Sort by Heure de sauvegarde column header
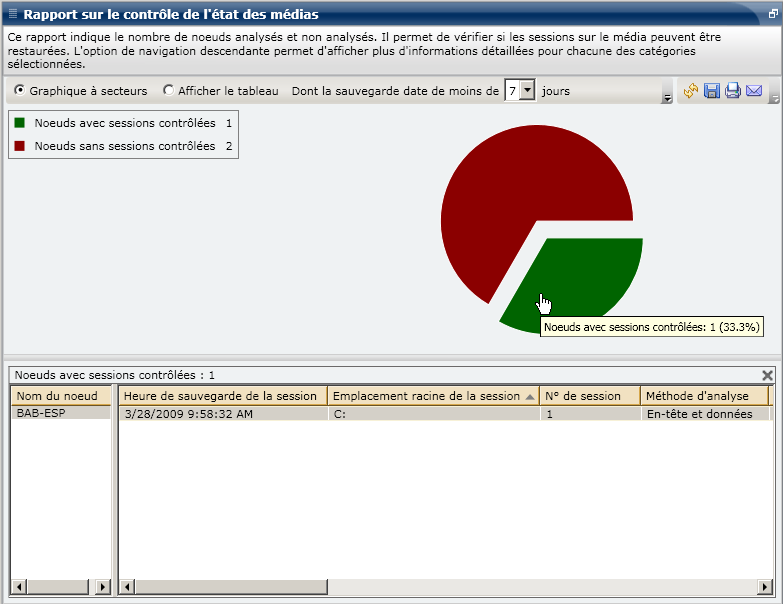The image size is (783, 604). [219, 396]
